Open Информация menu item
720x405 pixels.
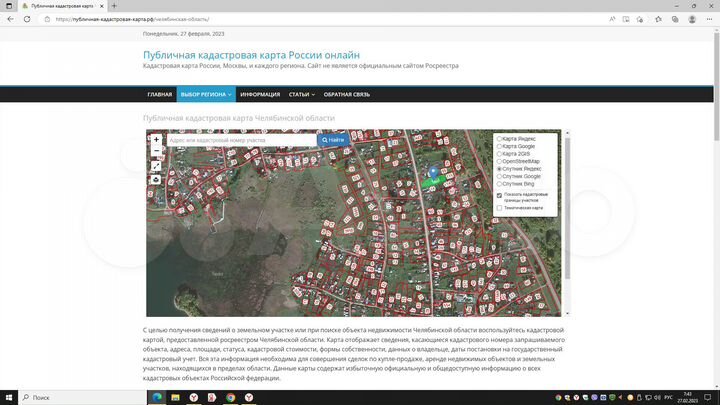tap(260, 94)
